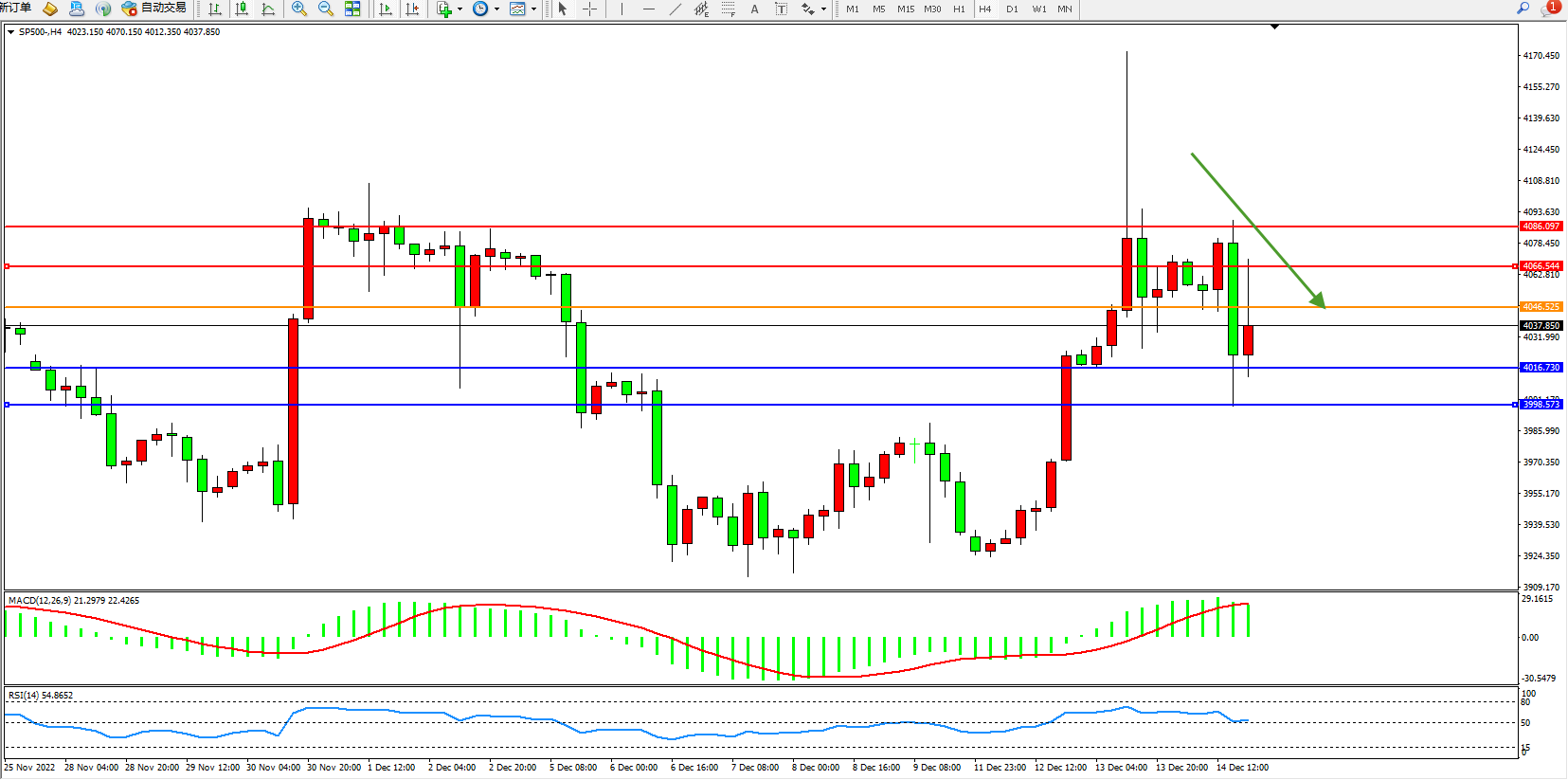Switch to the M15 timeframe
The image size is (1568, 780).
tap(906, 9)
